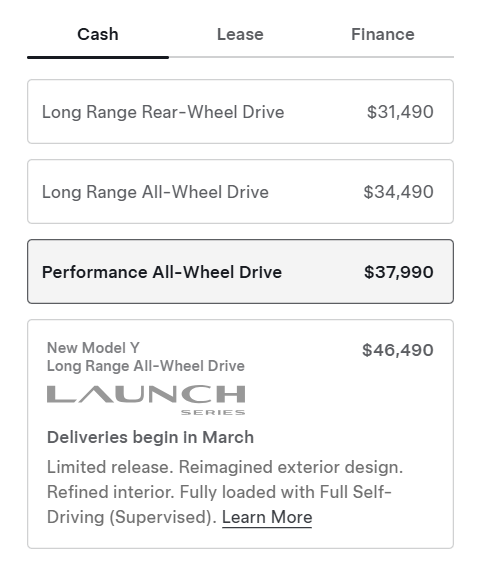Image resolution: width=479 pixels, height=562 pixels.
Task: Click the active underline beneath the Cash tab
Action: click(98, 57)
